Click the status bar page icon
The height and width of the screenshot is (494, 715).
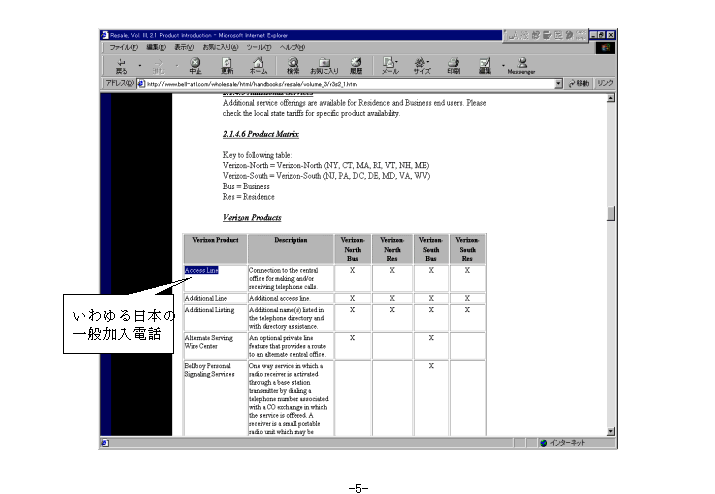pos(104,443)
